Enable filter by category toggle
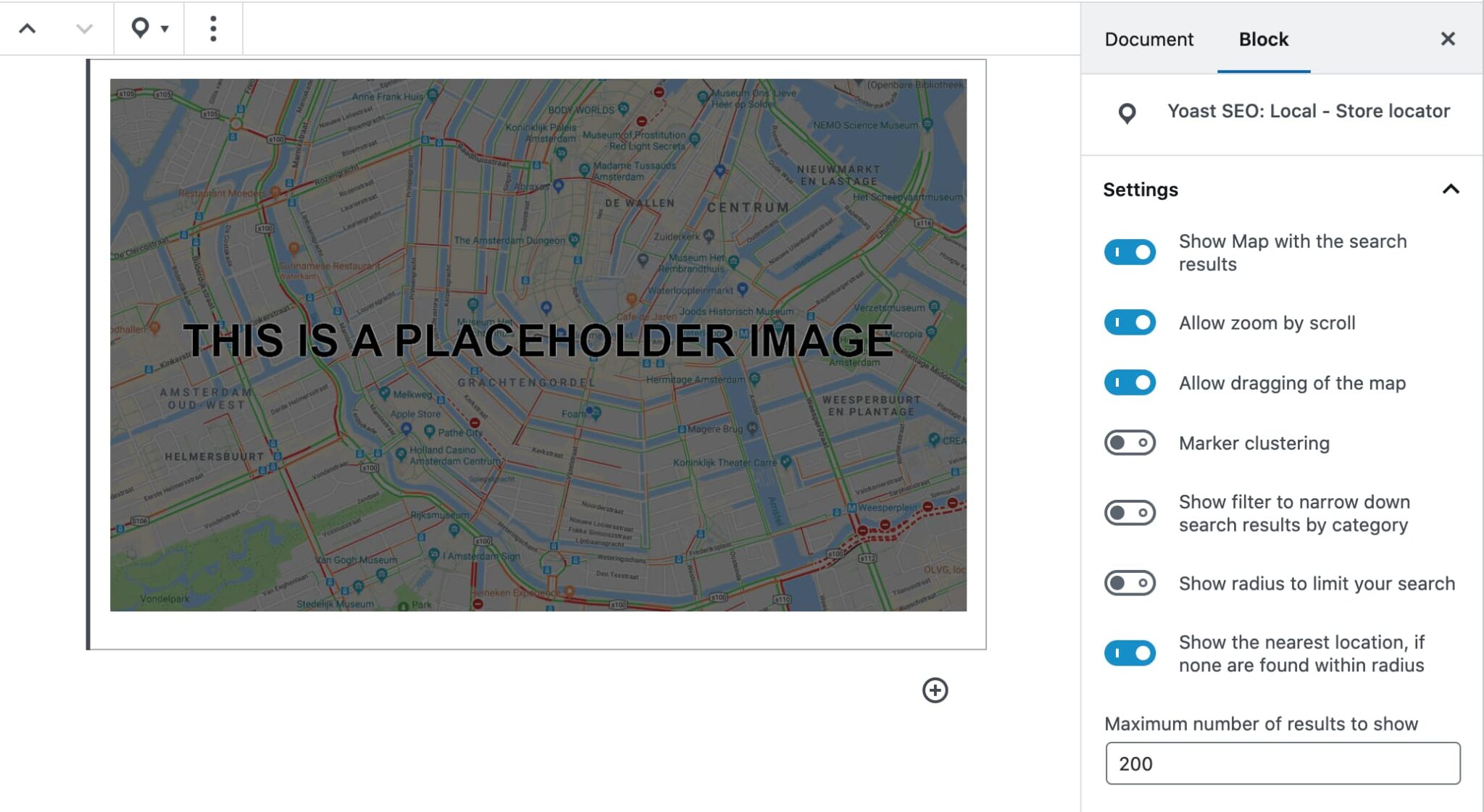 1130,513
